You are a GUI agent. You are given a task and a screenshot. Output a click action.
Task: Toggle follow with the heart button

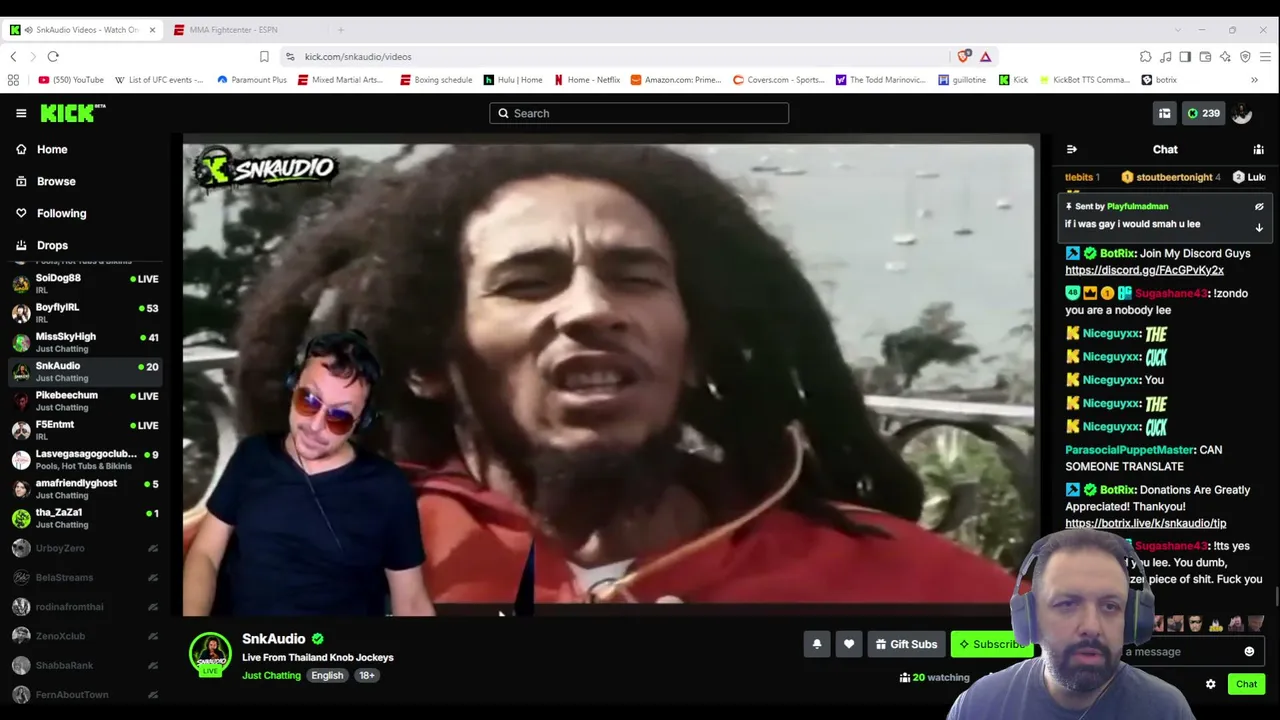[x=849, y=644]
